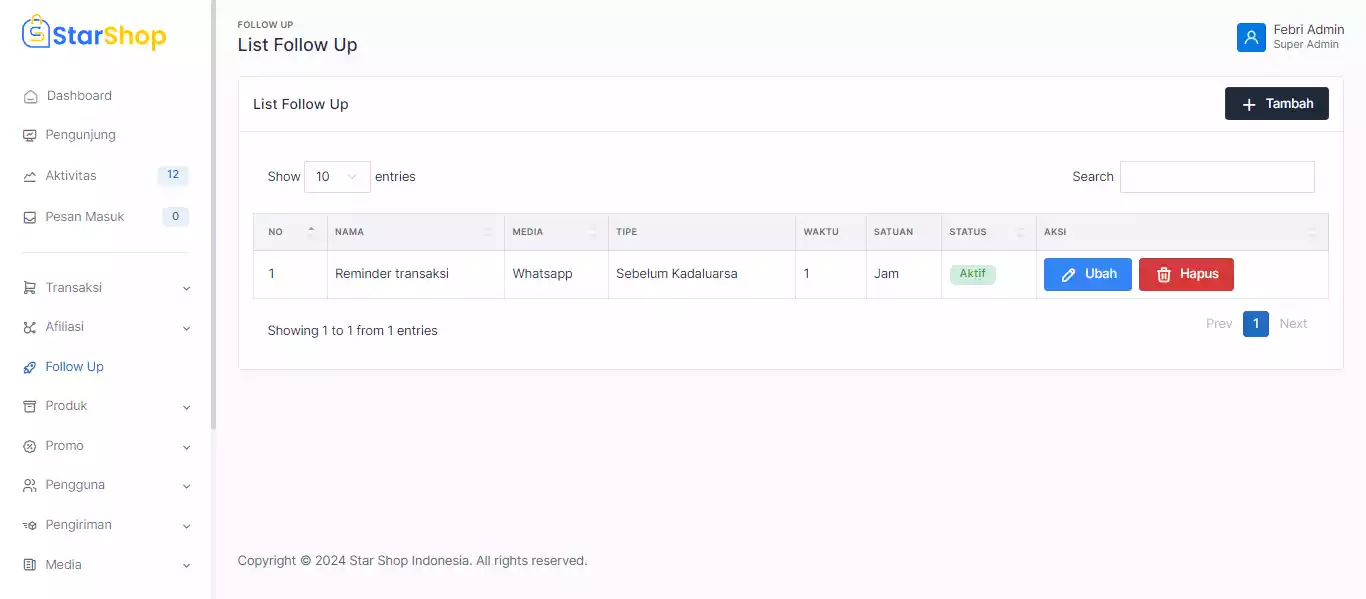The width and height of the screenshot is (1366, 599).
Task: Click the Pesan Masuk inbox icon
Action: coord(30,217)
